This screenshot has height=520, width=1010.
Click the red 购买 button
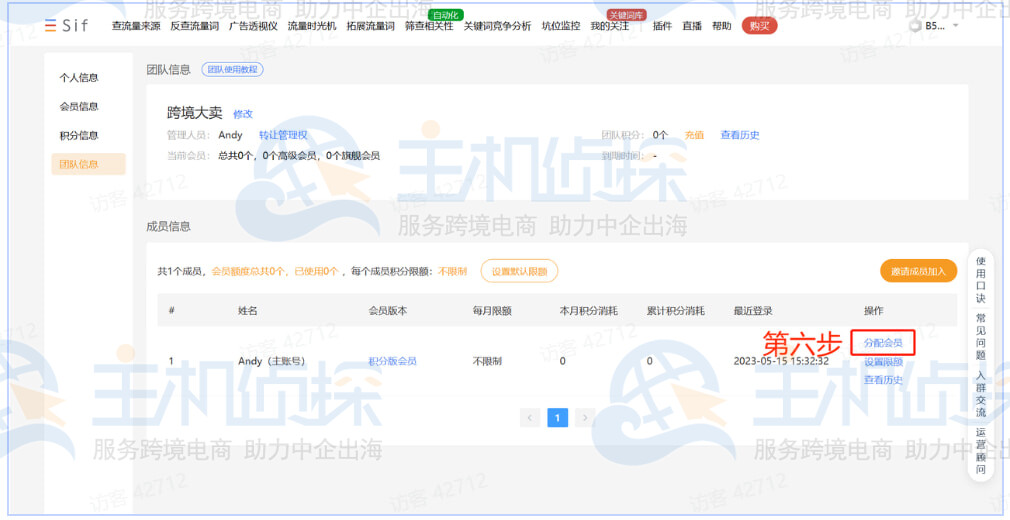[x=759, y=26]
